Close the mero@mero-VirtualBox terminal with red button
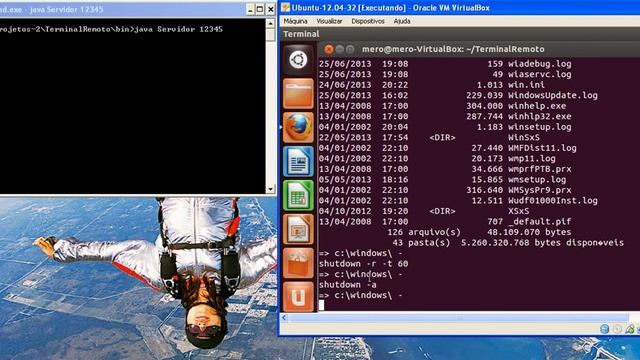Viewport: 640px width, 360px height. [x=329, y=49]
